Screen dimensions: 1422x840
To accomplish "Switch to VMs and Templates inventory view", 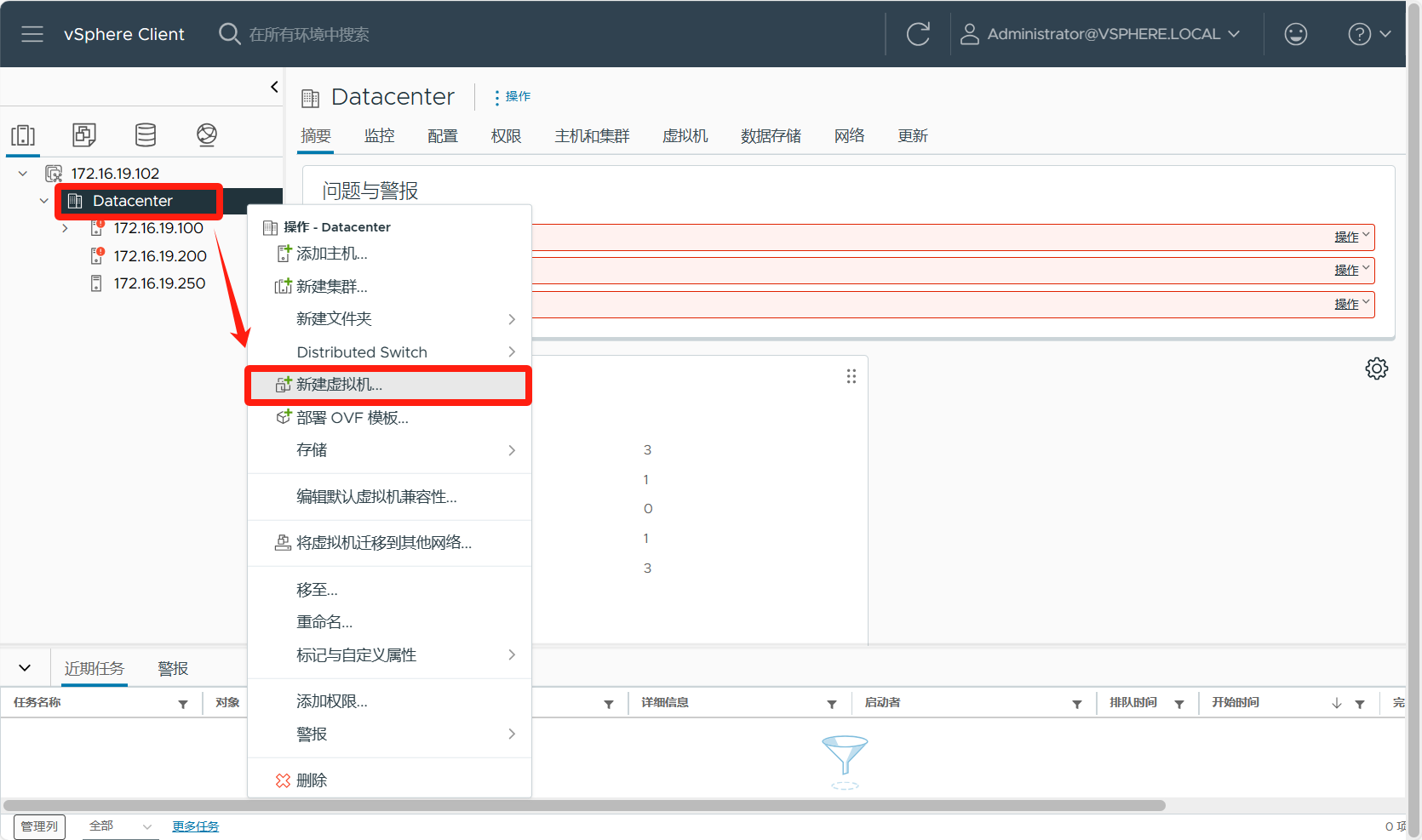I will coord(84,134).
